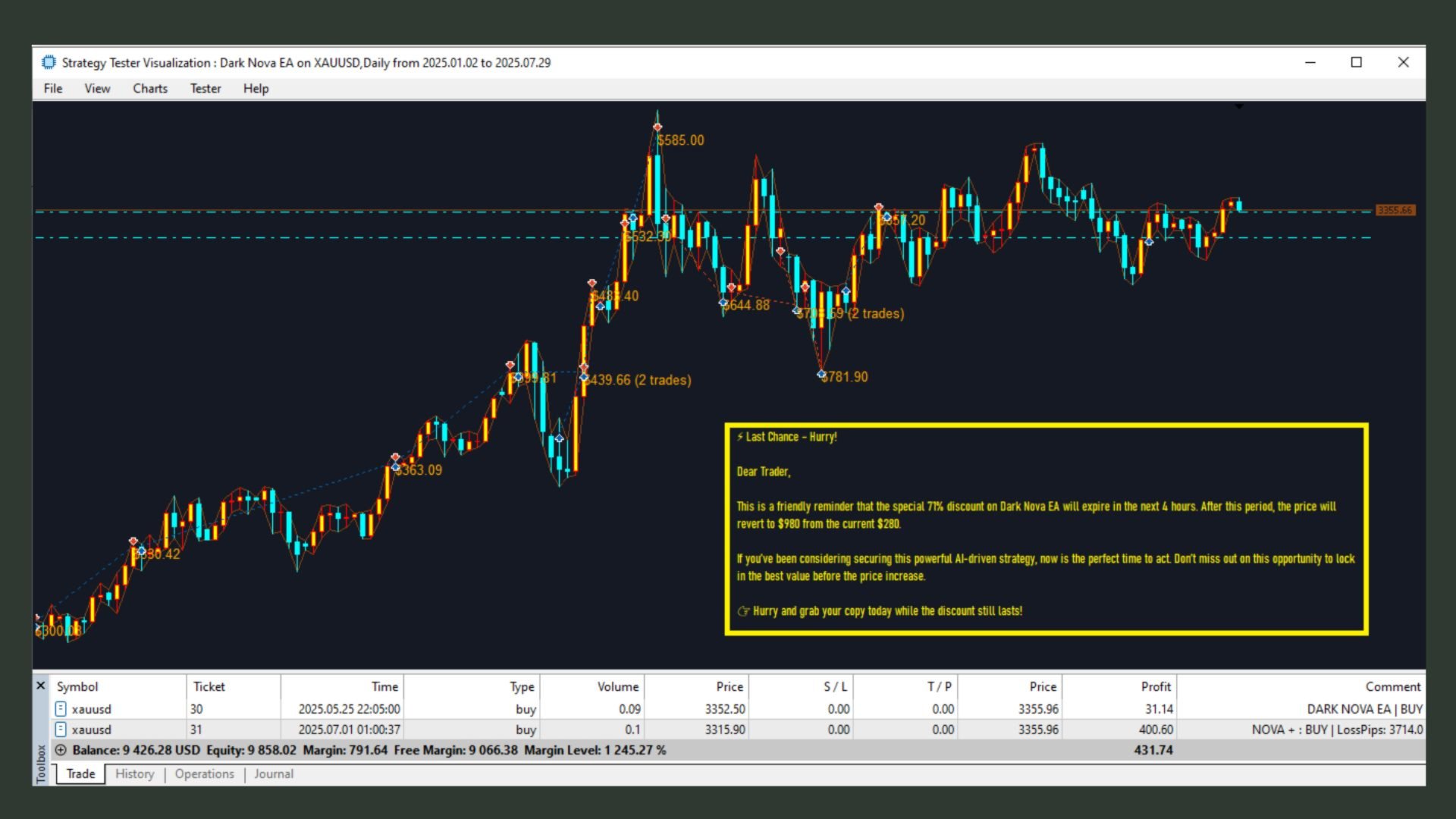Image resolution: width=1456 pixels, height=819 pixels.
Task: Click the blue buy marker at $781.90 low
Action: point(821,375)
